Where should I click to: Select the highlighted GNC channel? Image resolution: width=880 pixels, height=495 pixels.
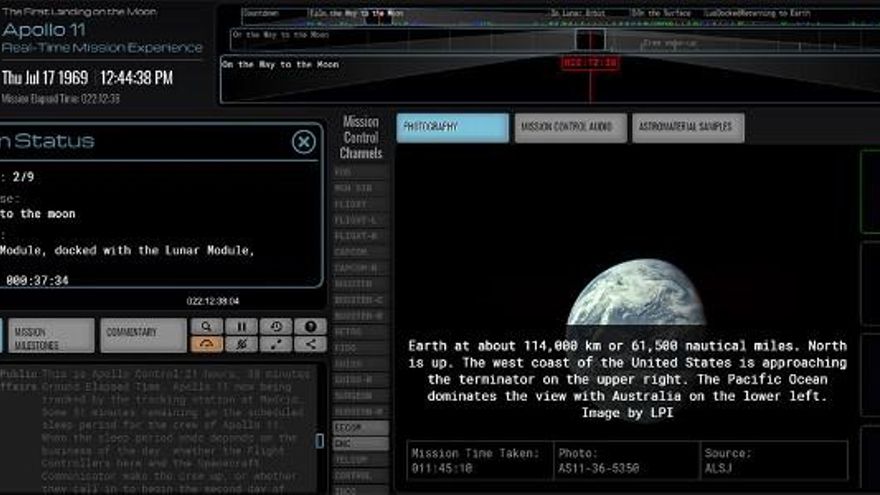(x=360, y=443)
